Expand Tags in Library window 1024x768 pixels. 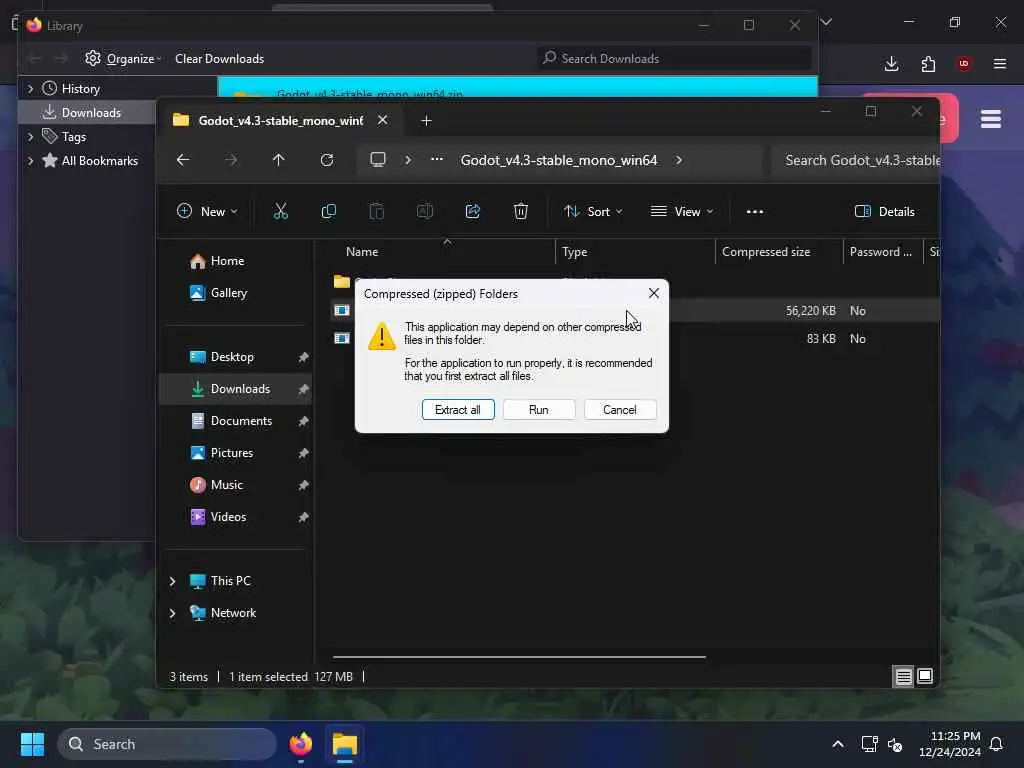(x=30, y=137)
